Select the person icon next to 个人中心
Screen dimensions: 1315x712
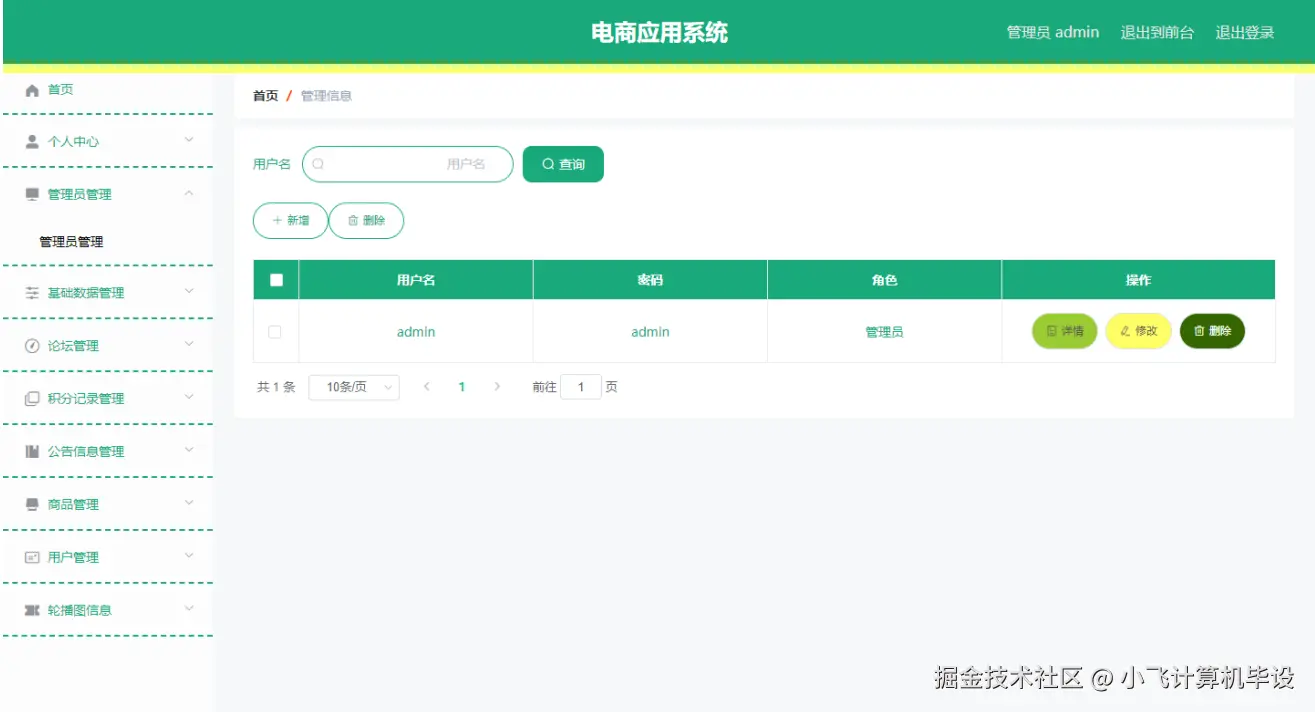[x=30, y=141]
